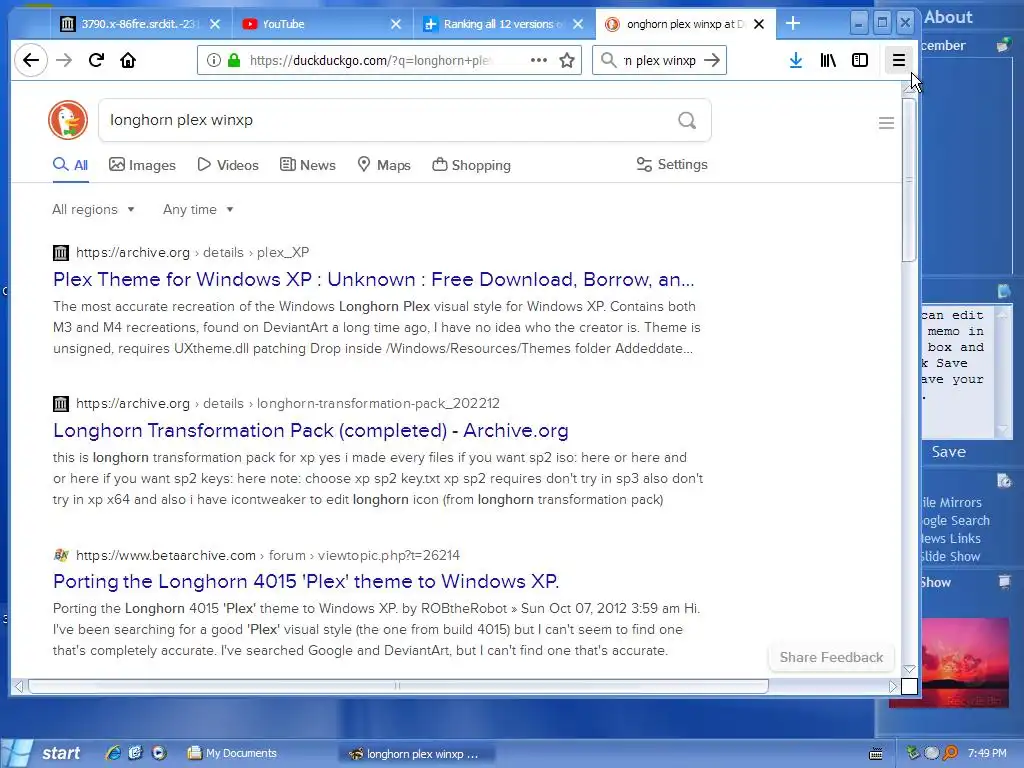The width and height of the screenshot is (1024, 768).
Task: Close the longhorn plex winxp tab
Action: coord(759,24)
